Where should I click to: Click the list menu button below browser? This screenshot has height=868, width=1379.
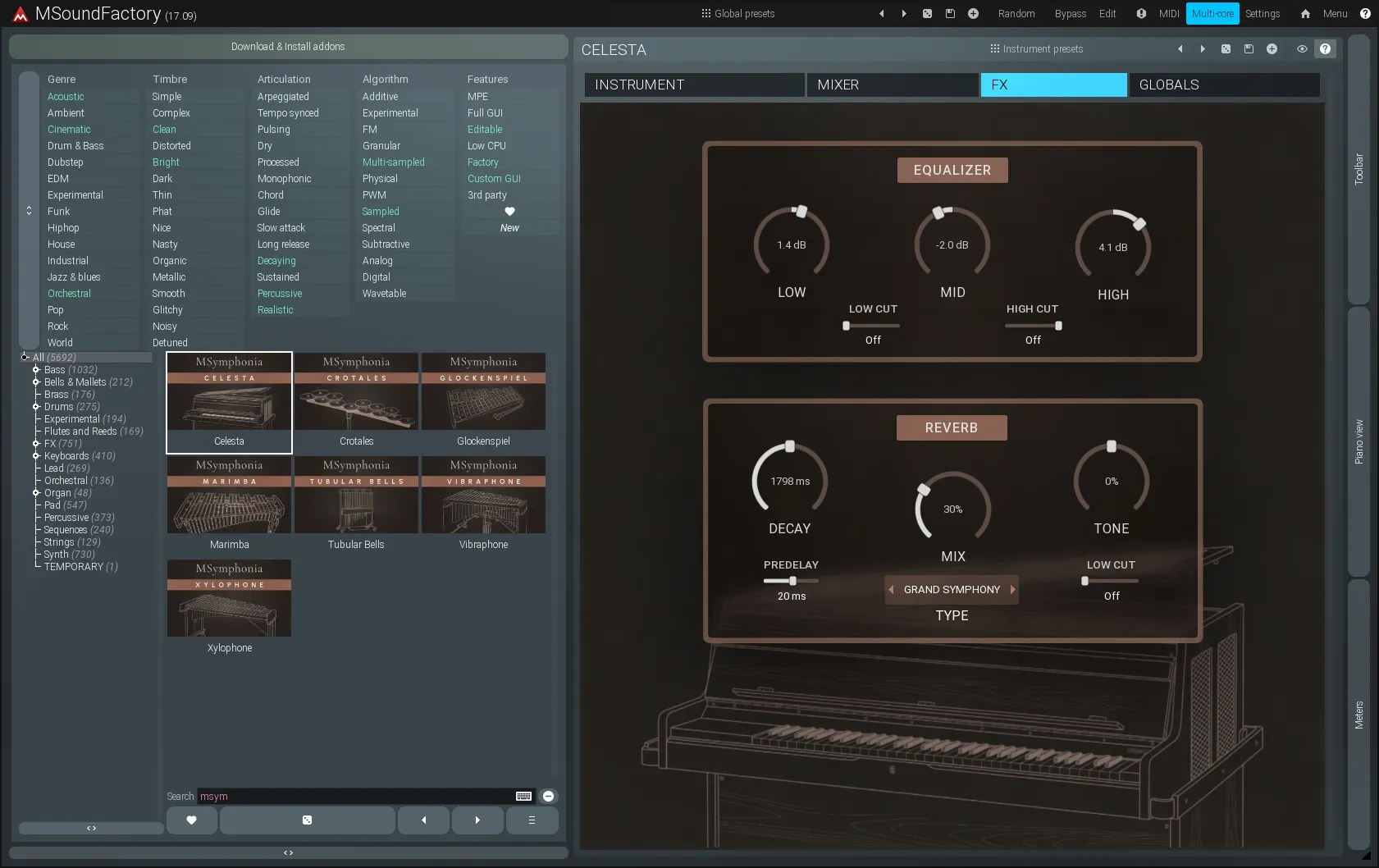click(x=532, y=820)
